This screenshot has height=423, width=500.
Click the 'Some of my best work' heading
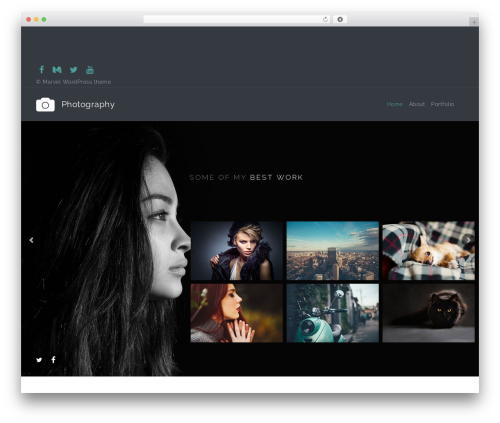[x=246, y=177]
